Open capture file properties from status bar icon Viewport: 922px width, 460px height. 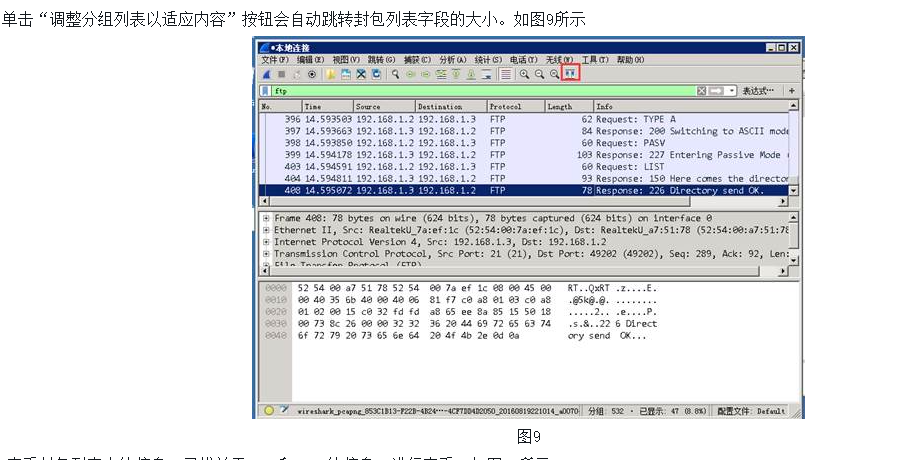(x=283, y=411)
